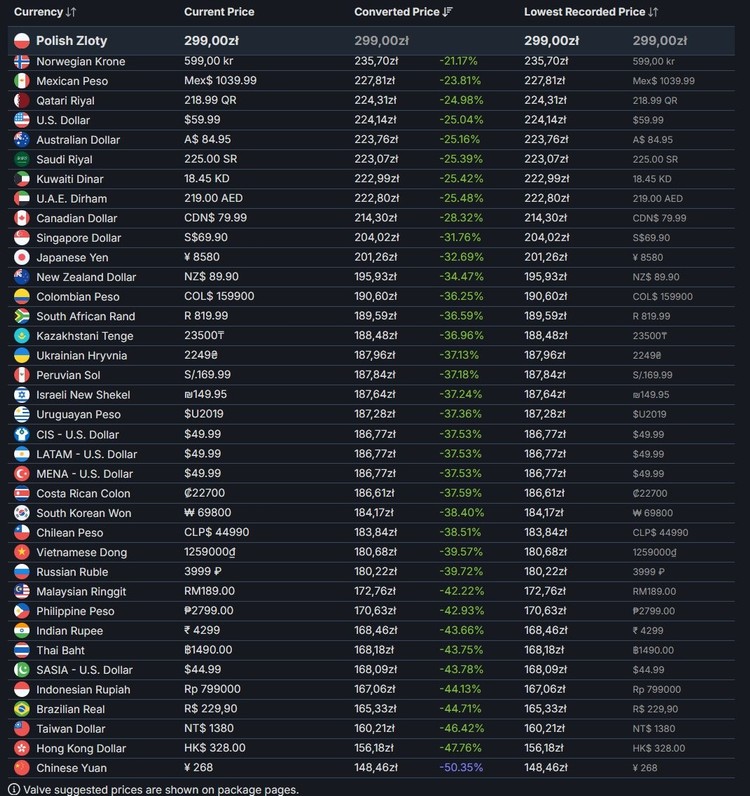The width and height of the screenshot is (750, 796).
Task: Select the Malaysian Ringgit row name
Action: 81,592
